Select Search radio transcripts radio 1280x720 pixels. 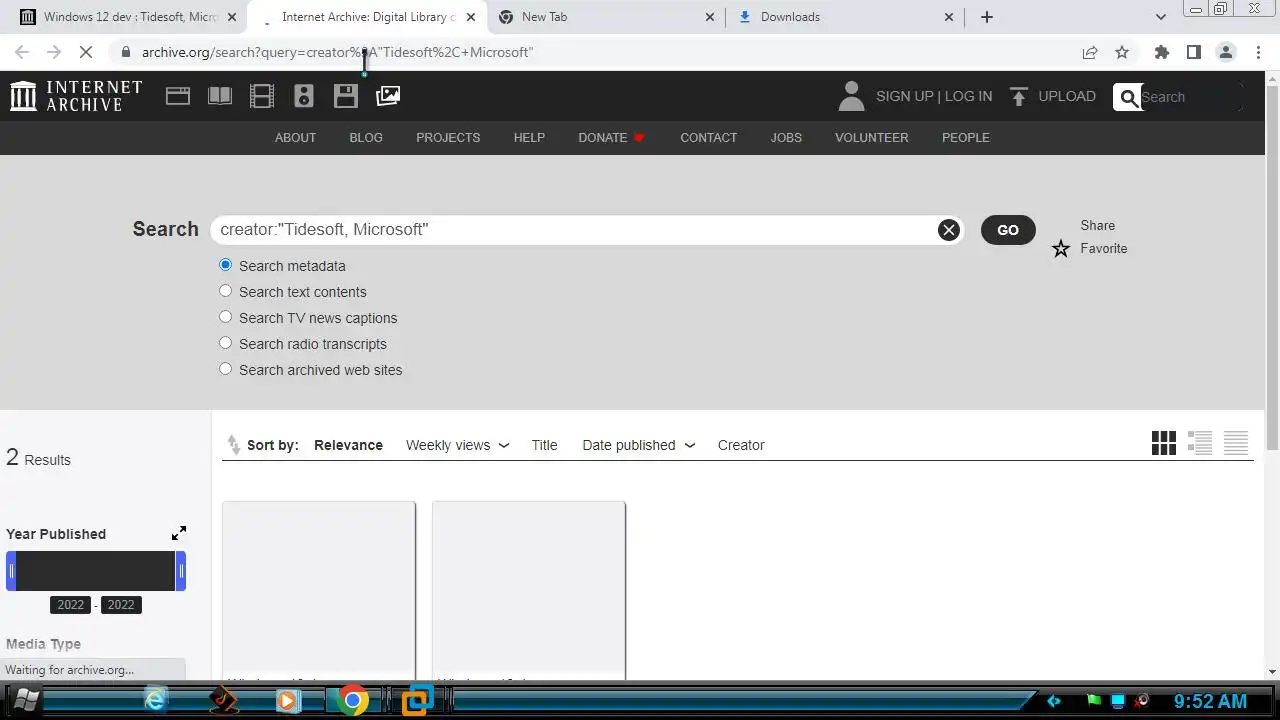[225, 343]
